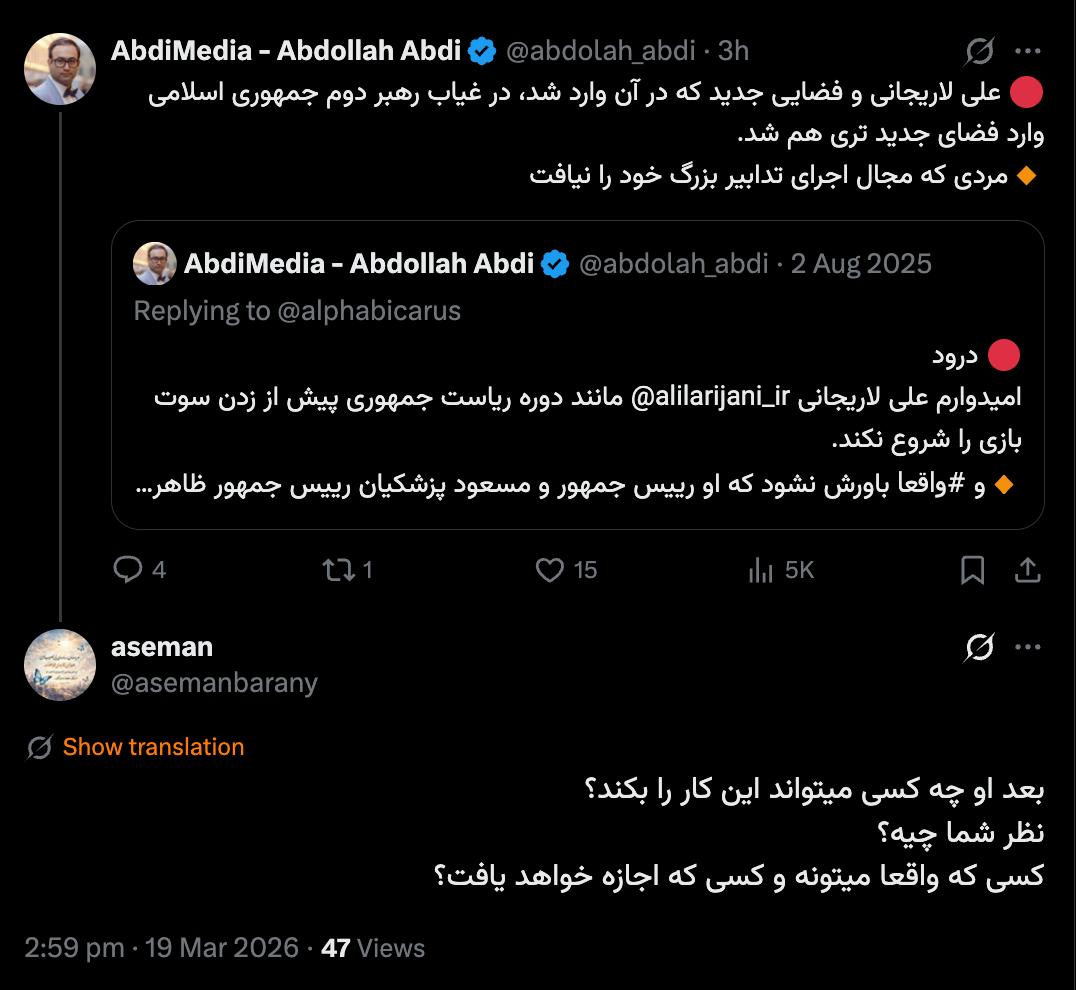Viewport: 1076px width, 990px height.
Task: Open the @asemanbarany handle link
Action: 214,683
